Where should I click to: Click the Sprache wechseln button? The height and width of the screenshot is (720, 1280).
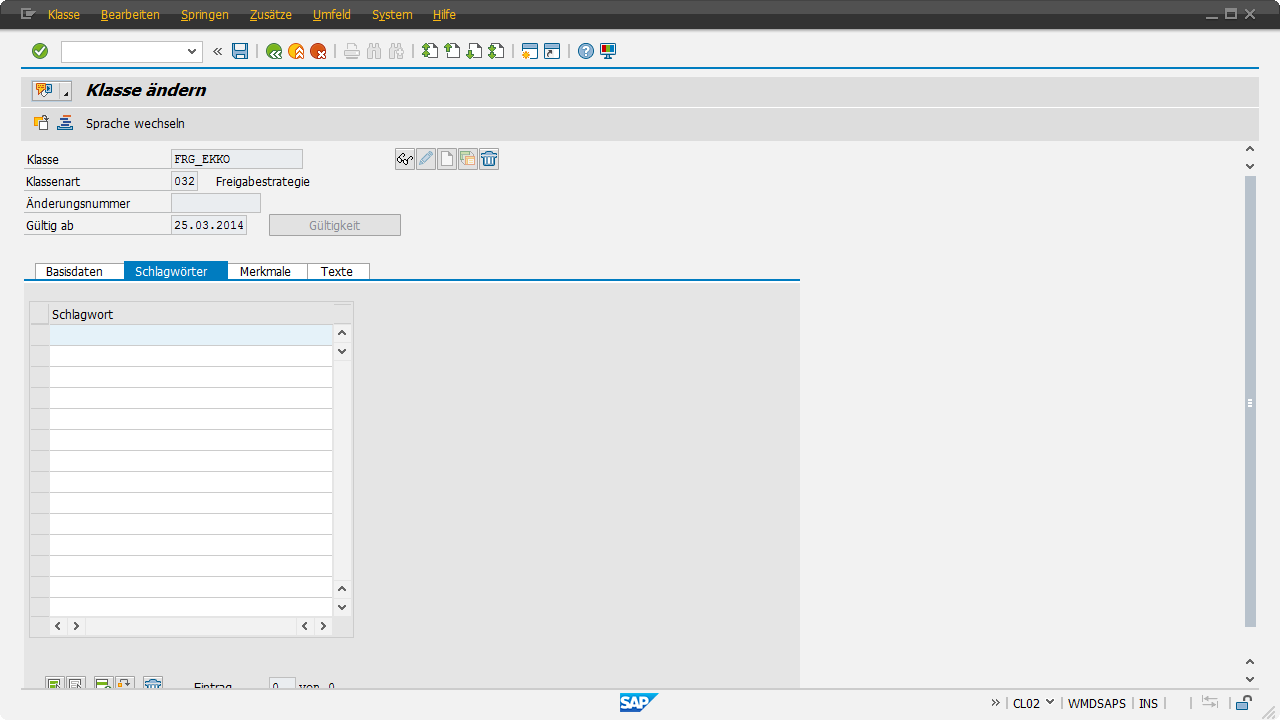click(135, 124)
